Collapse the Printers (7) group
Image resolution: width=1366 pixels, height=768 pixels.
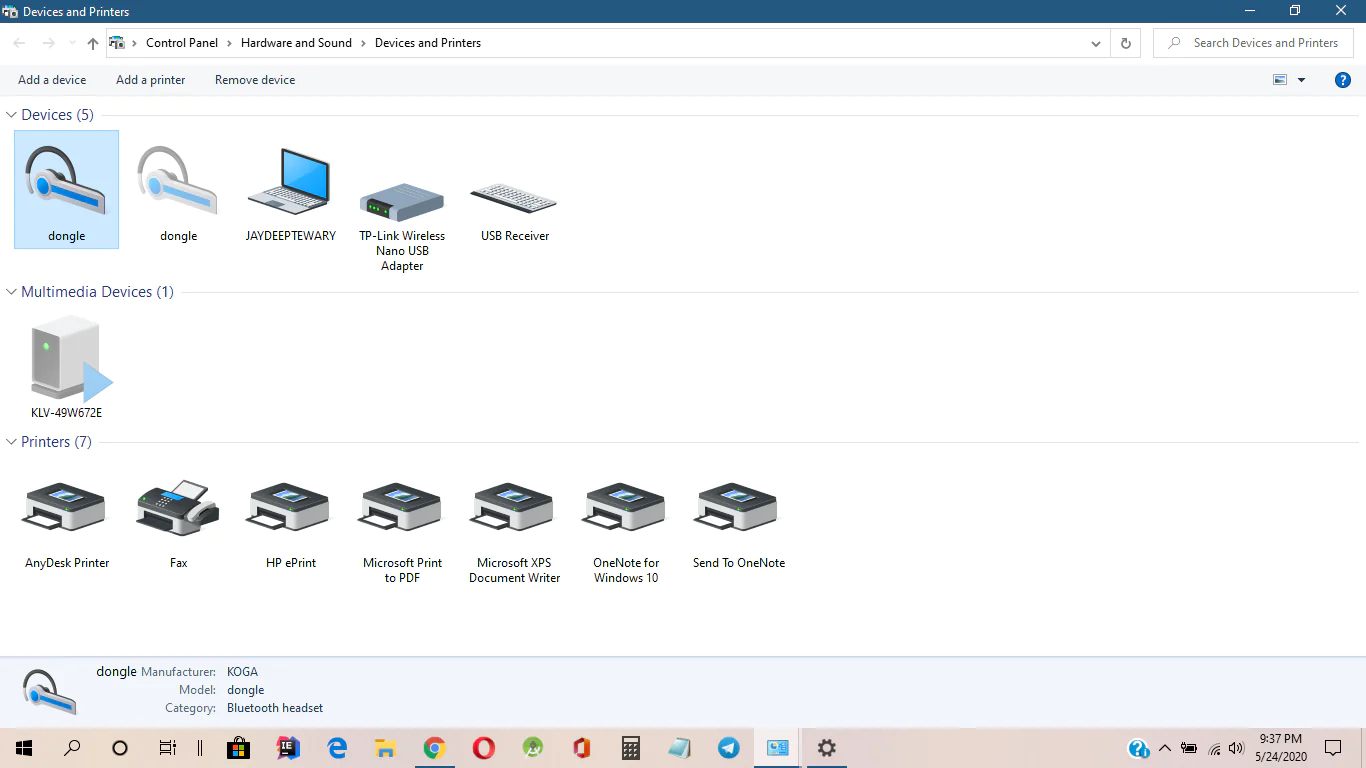click(x=12, y=442)
